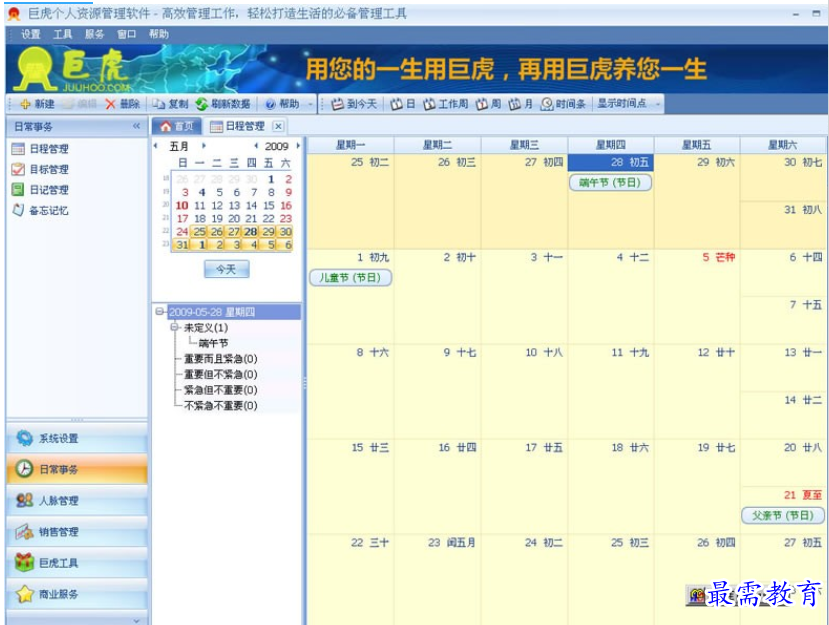829x625 pixels.
Task: Open the 设置 menu
Action: click(31, 34)
